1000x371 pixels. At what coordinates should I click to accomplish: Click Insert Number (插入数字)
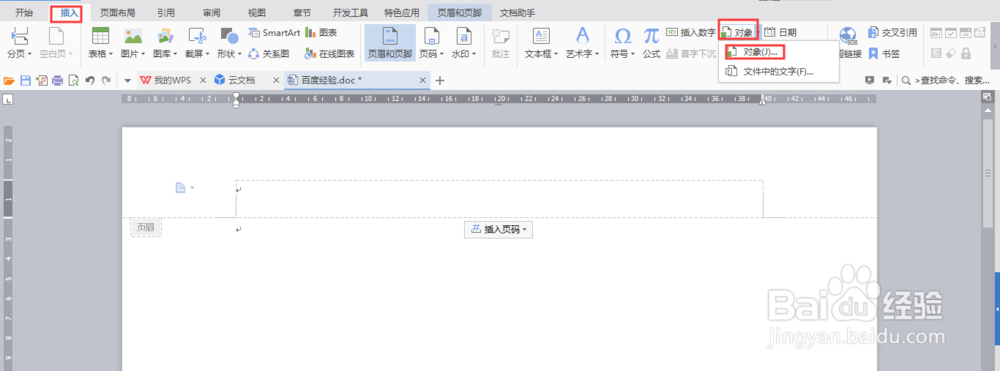pyautogui.click(x=691, y=32)
